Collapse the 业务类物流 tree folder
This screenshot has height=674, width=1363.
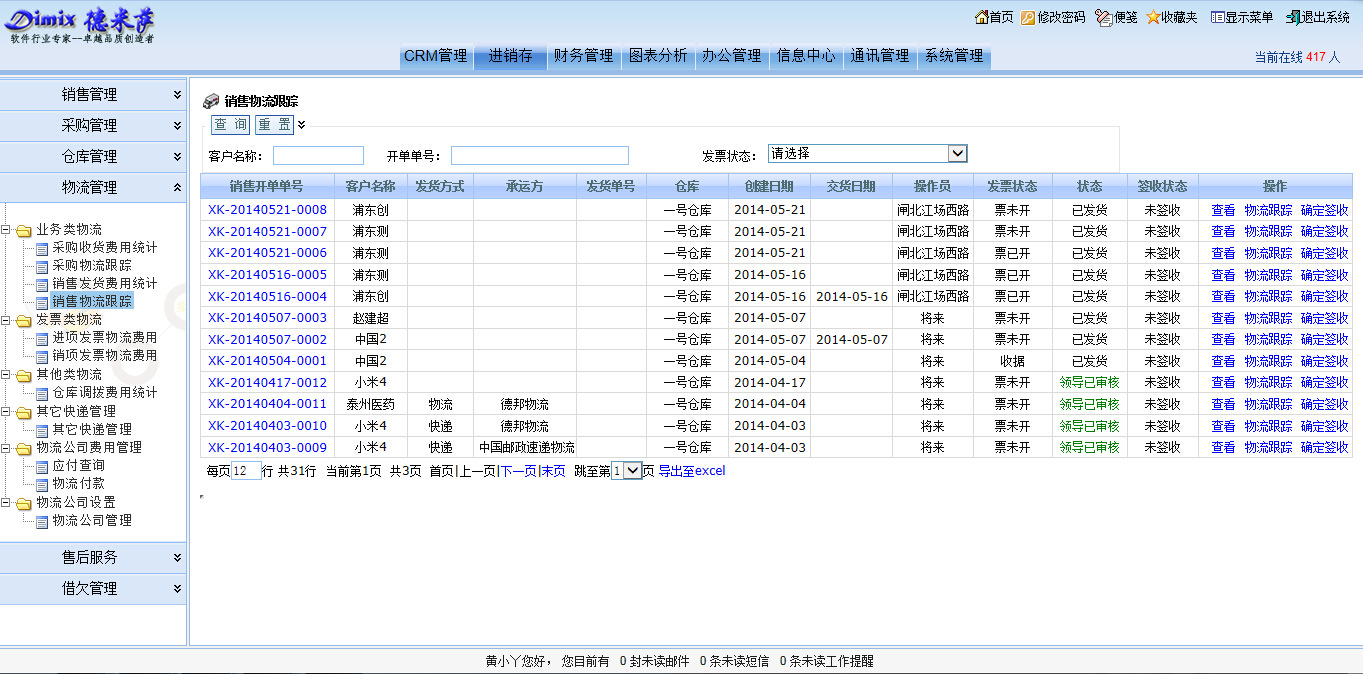point(7,230)
